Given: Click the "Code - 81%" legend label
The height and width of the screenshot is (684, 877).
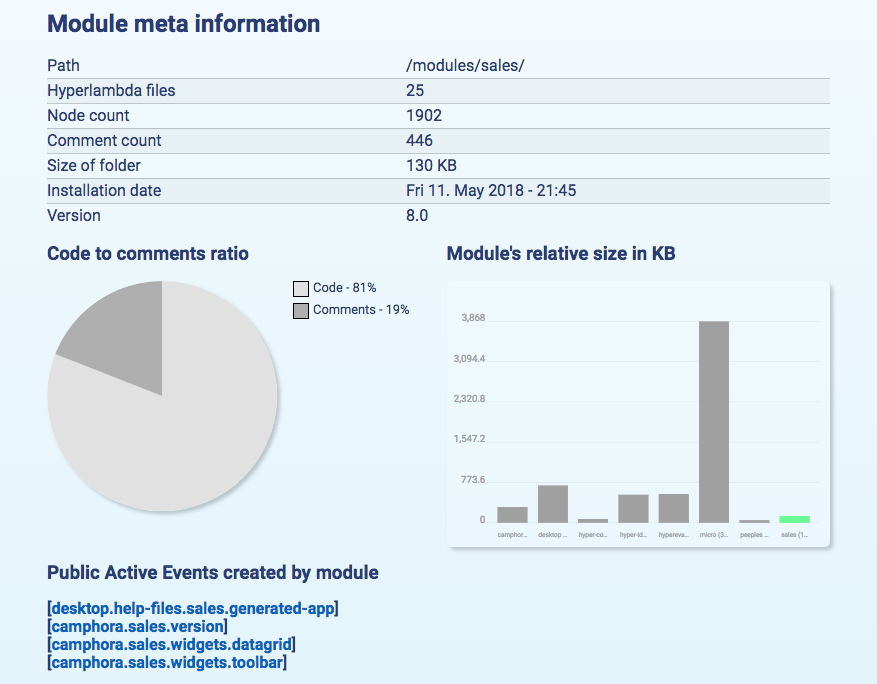Looking at the screenshot, I should pyautogui.click(x=345, y=288).
